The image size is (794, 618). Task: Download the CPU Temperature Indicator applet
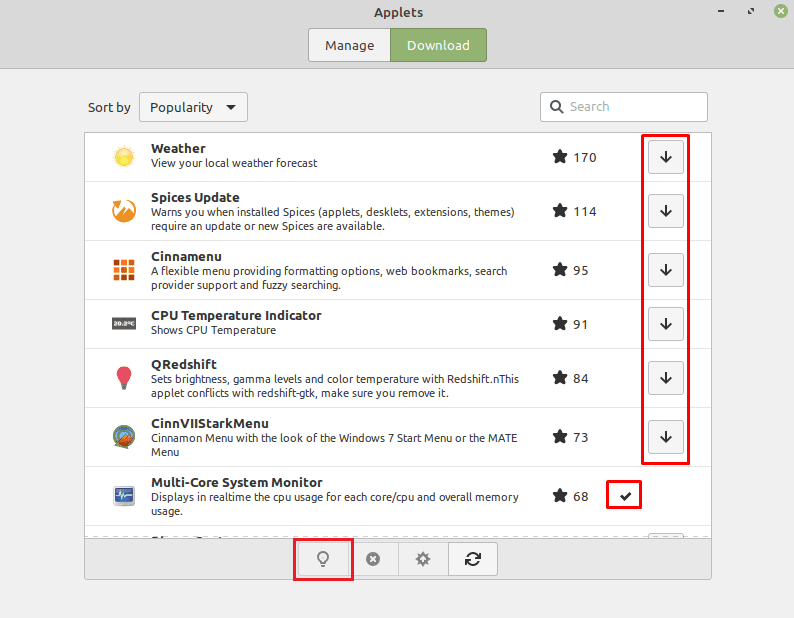coord(665,324)
